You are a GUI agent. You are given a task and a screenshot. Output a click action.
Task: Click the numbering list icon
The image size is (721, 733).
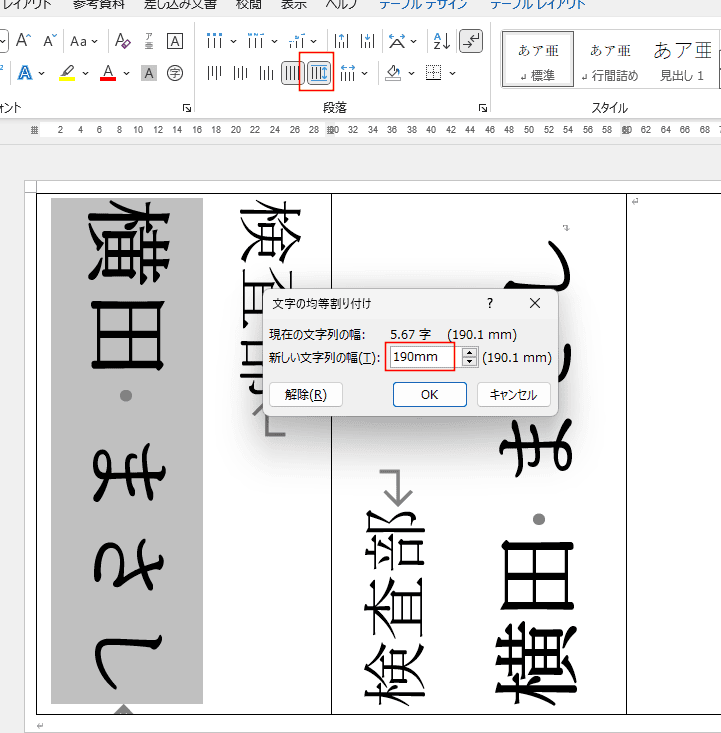click(x=256, y=41)
